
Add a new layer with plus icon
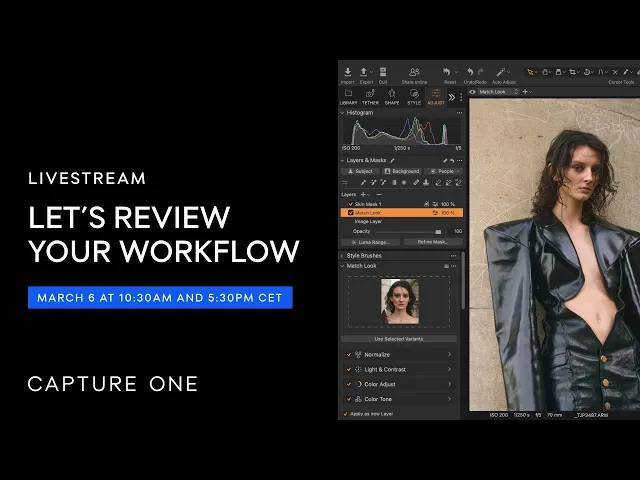pyautogui.click(x=363, y=195)
